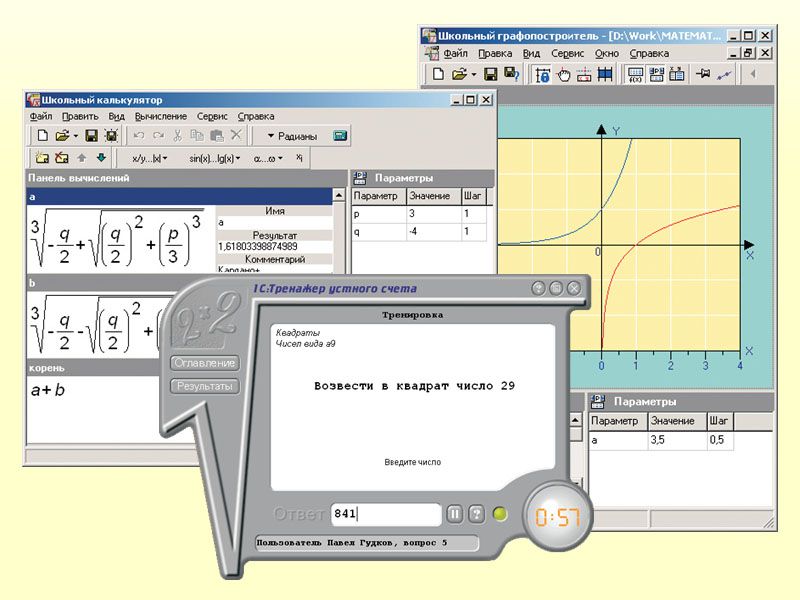Screen dimensions: 800x600
Task: Open the Вычисление menu in the calculator
Action: [x=160, y=116]
